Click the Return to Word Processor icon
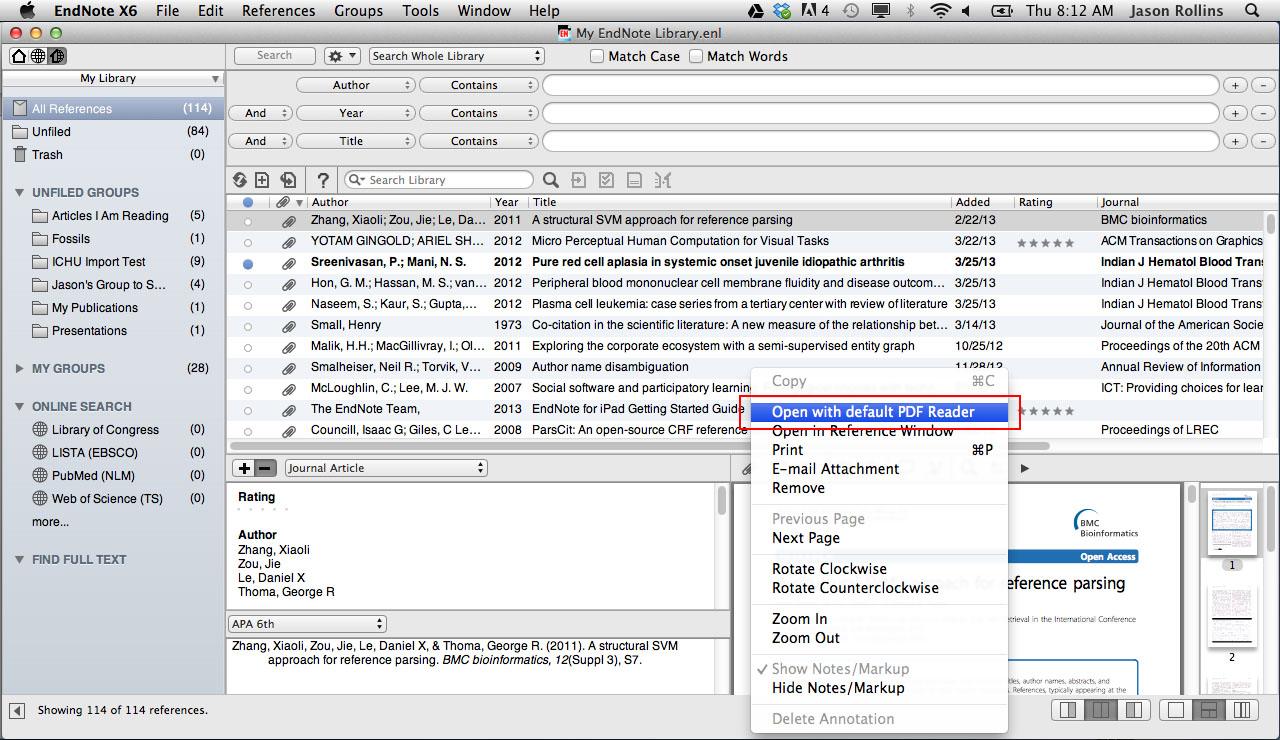1280x740 pixels. (634, 180)
